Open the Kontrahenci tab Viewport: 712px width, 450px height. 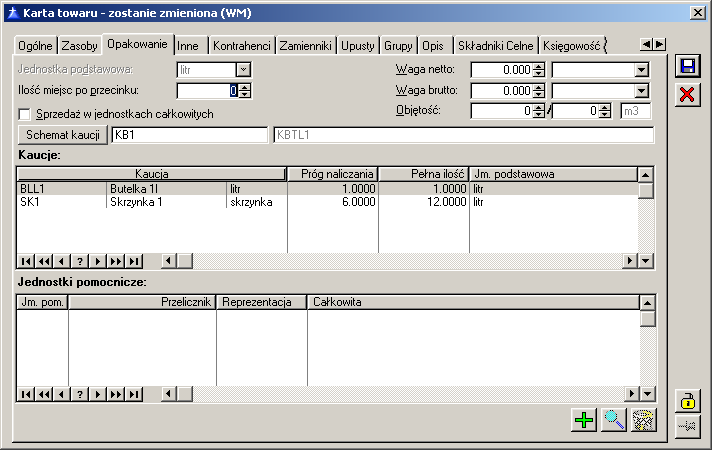point(242,46)
